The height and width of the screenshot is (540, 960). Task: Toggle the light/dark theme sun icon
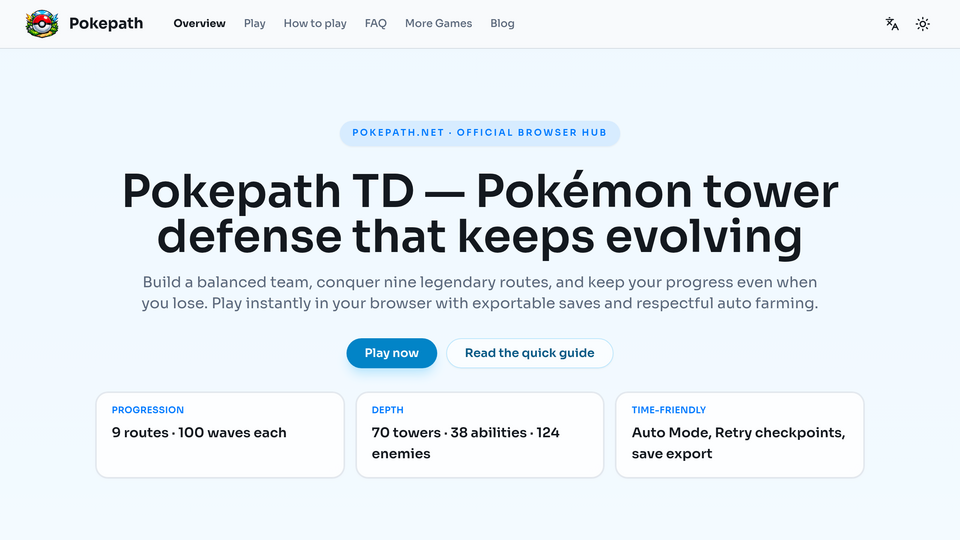[x=923, y=24]
